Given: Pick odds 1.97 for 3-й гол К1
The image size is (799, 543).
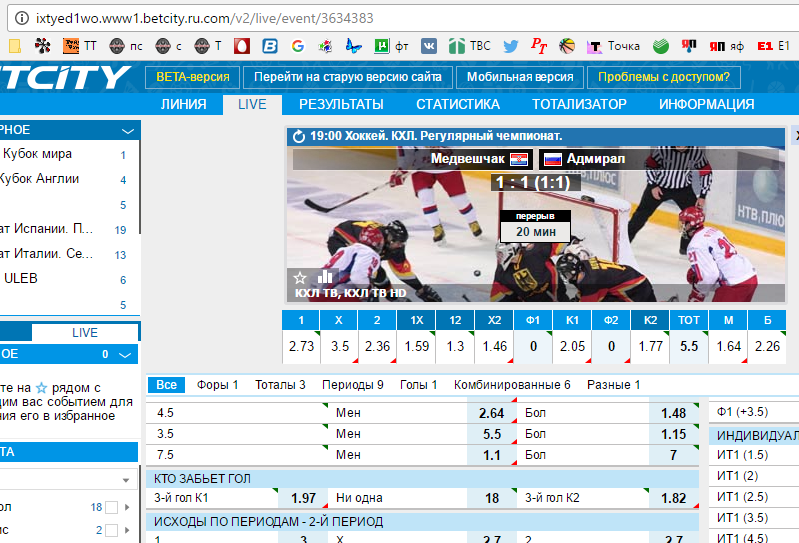Looking at the screenshot, I should point(302,498).
